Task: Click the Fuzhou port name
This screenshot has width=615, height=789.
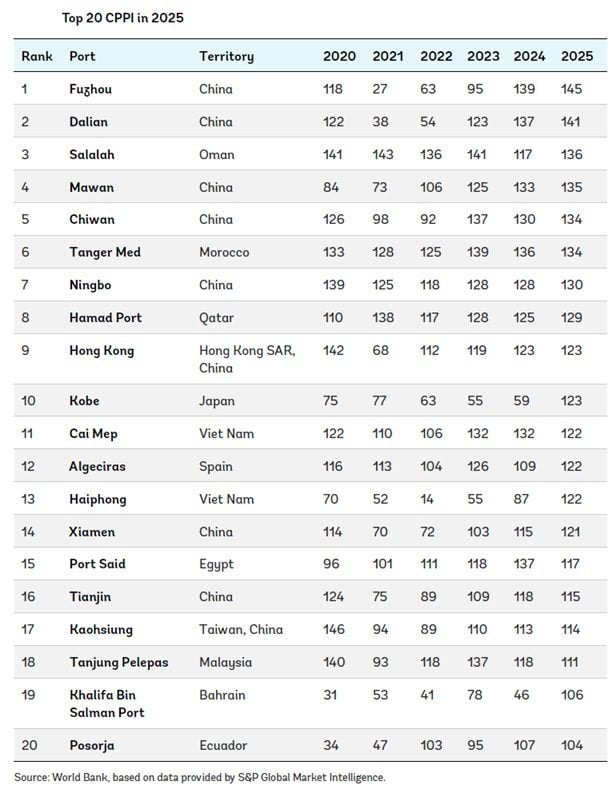Action: (91, 89)
